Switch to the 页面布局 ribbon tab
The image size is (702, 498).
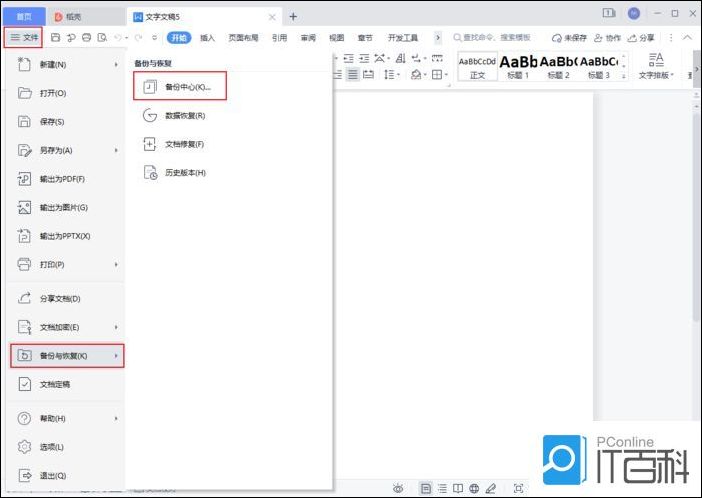(243, 38)
